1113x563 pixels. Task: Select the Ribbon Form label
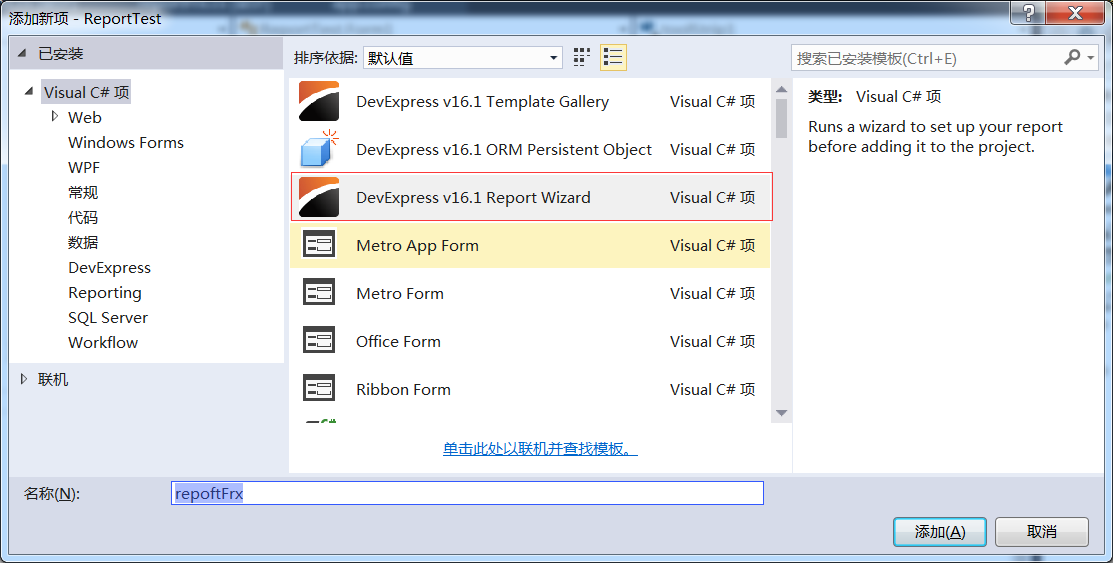[403, 390]
